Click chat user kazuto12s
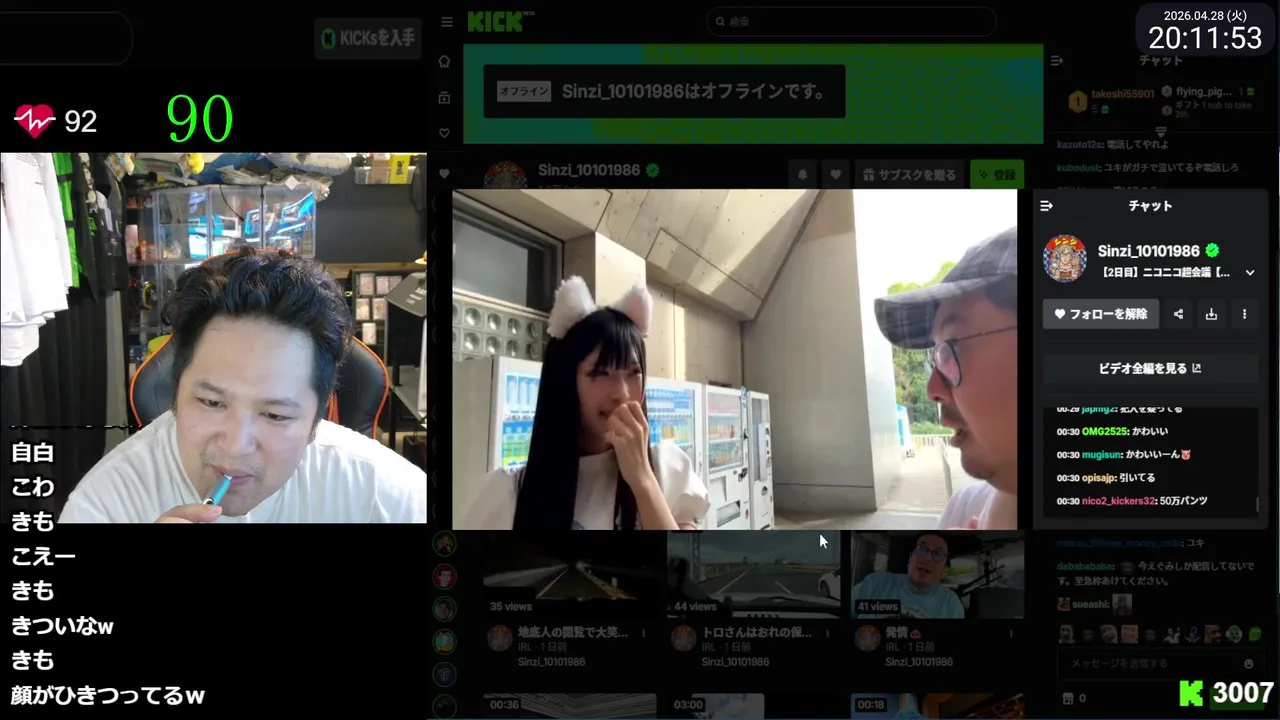1280x720 pixels. tap(1078, 146)
